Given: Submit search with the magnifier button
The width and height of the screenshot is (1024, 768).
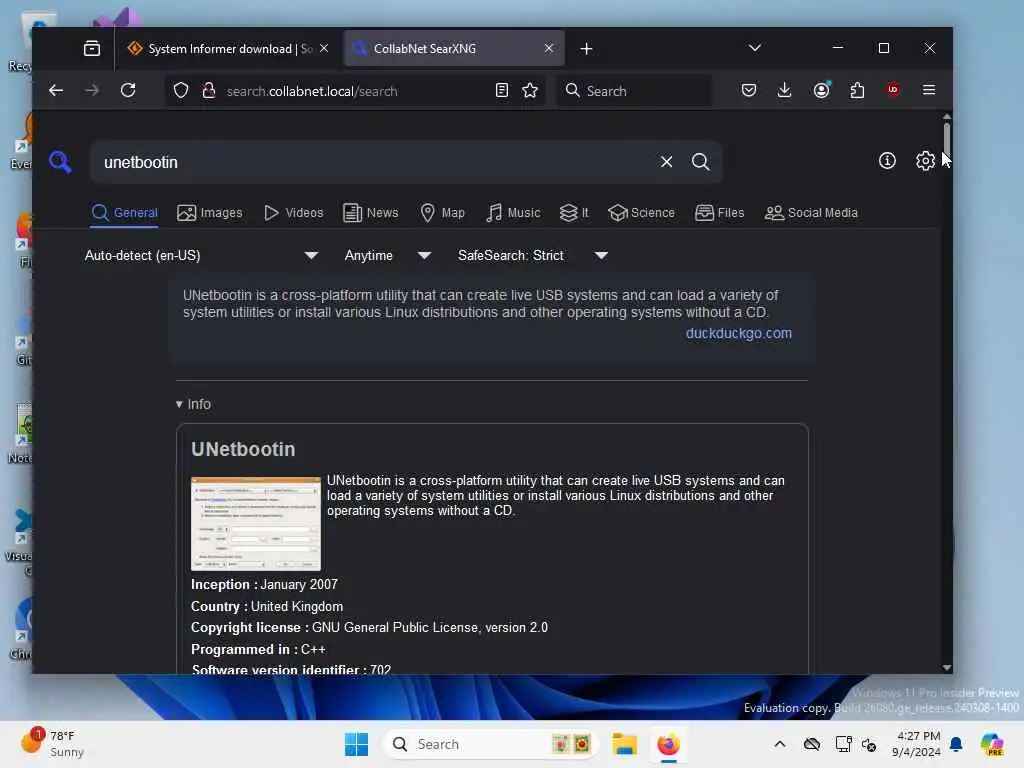Looking at the screenshot, I should tap(701, 161).
